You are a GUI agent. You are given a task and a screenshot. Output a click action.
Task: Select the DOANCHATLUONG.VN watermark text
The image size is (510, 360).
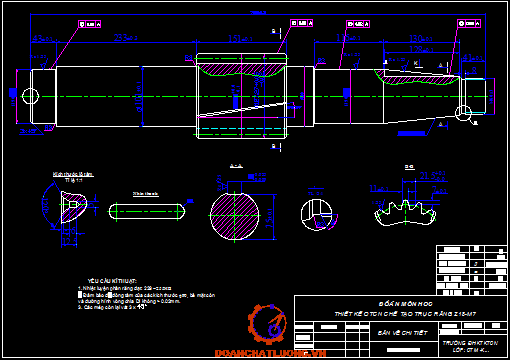270,353
